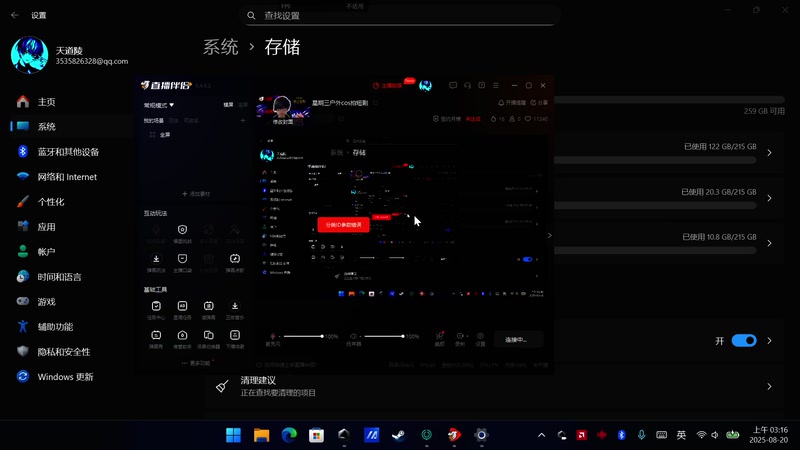
Task: Click 画质 icon in 直播伴侣 bottom bar
Action: point(439,336)
